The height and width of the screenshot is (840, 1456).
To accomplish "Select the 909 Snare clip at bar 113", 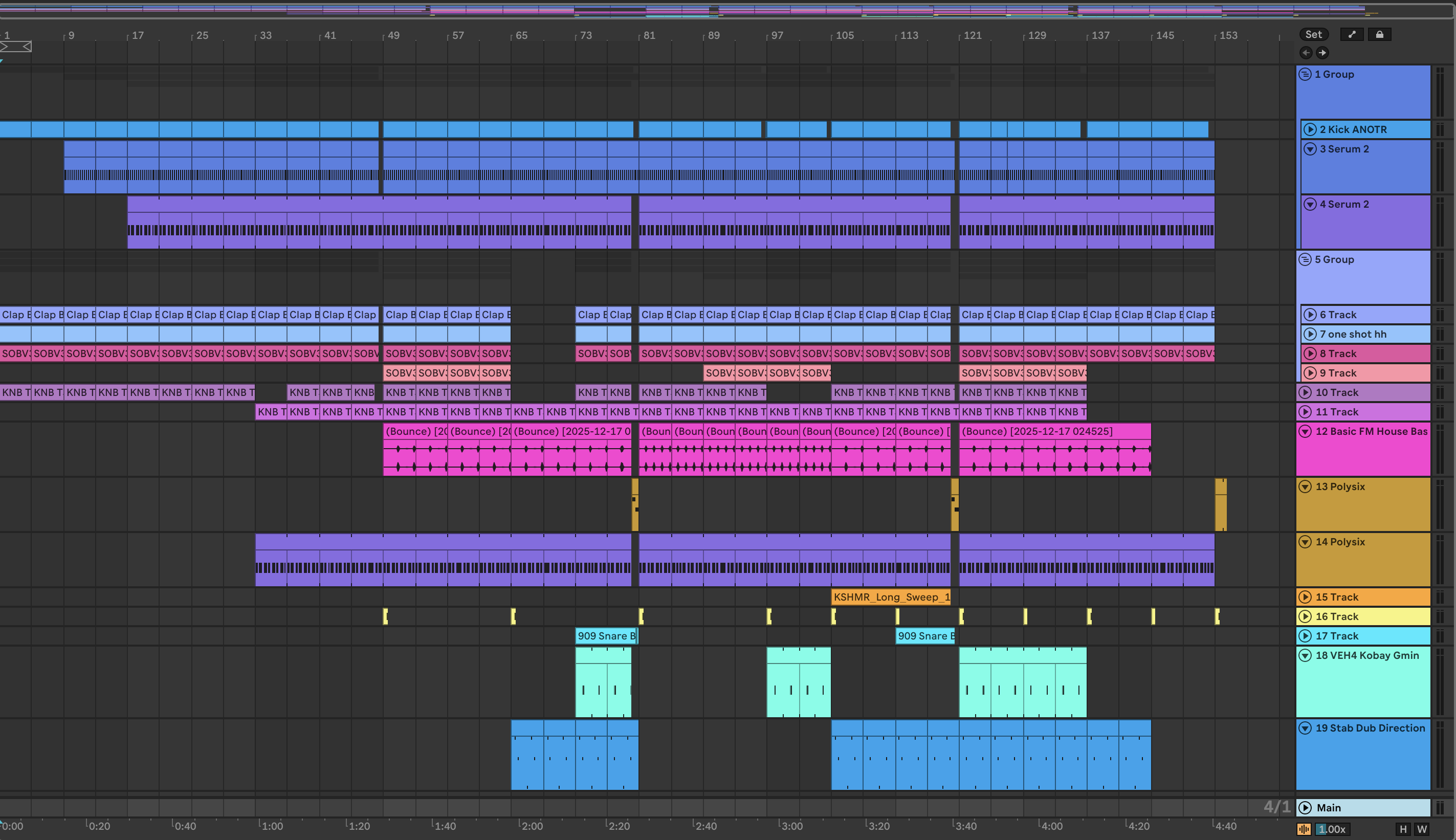I will 925,636.
